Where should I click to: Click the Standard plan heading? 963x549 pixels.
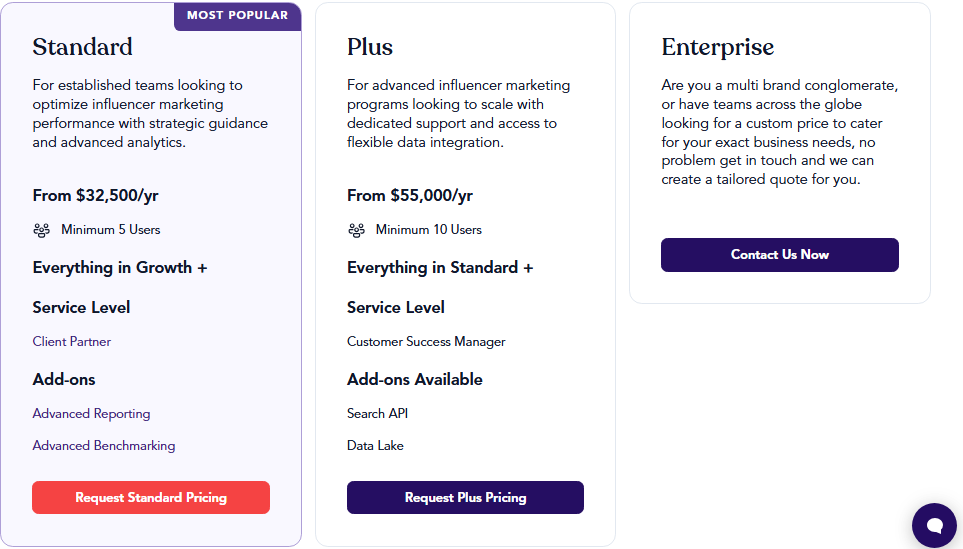coord(82,47)
